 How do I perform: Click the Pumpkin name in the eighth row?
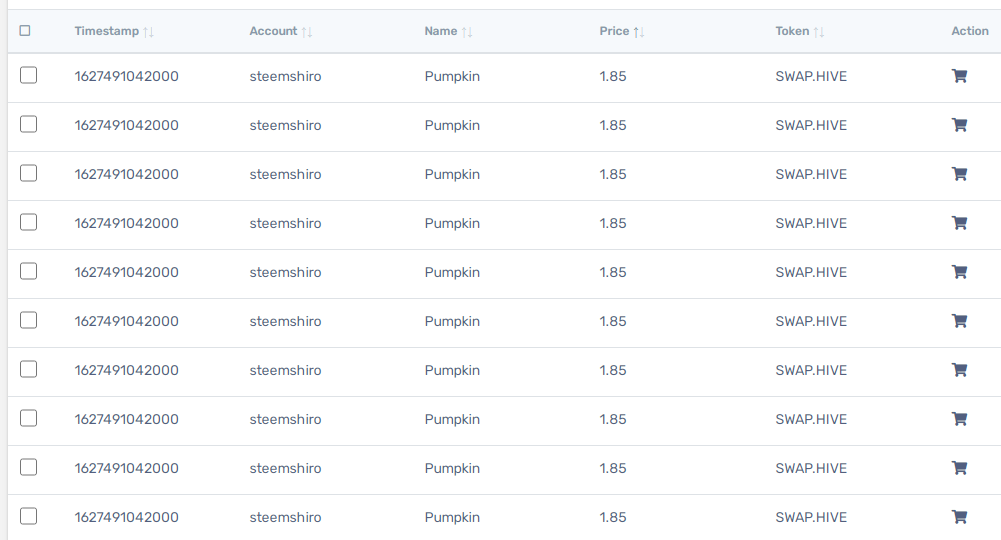click(452, 419)
